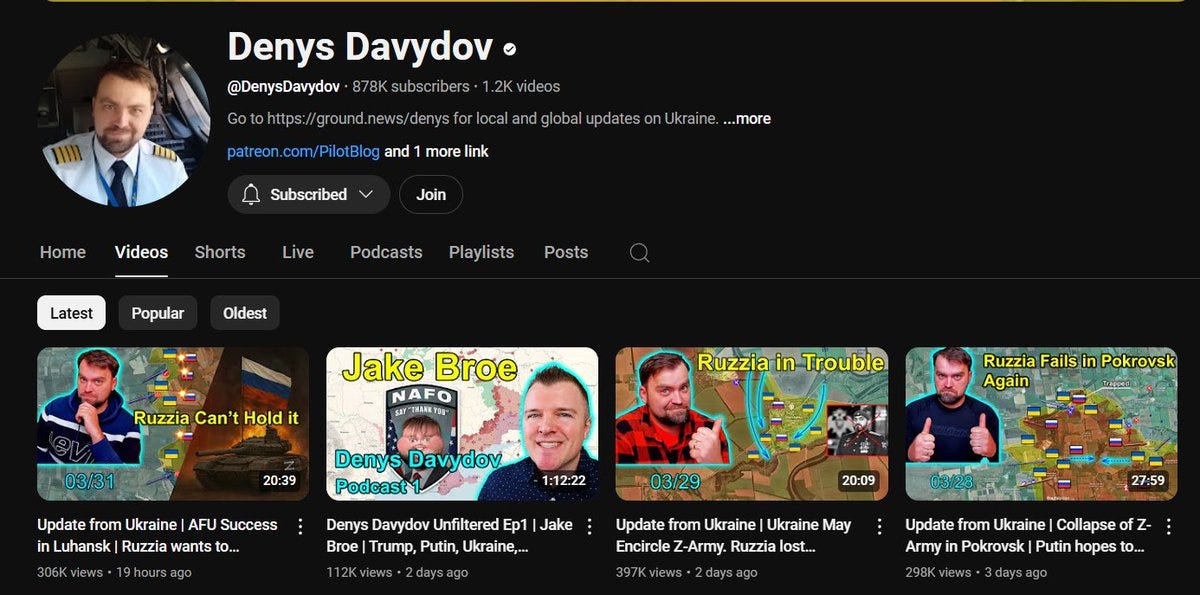1200x595 pixels.
Task: Click the '397K views' metadata line
Action: tap(687, 572)
